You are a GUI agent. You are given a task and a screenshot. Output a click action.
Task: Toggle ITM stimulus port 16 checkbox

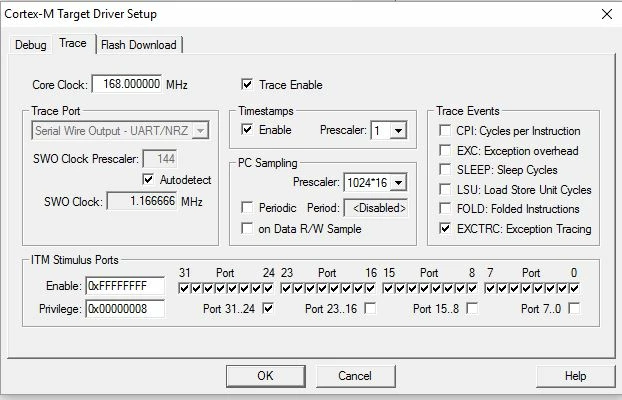pos(371,288)
